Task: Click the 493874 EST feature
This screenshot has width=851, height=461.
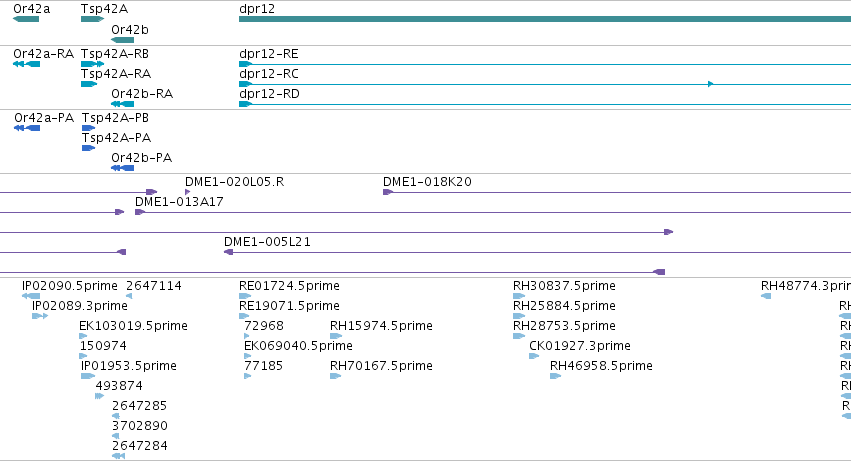Action: click(x=99, y=396)
